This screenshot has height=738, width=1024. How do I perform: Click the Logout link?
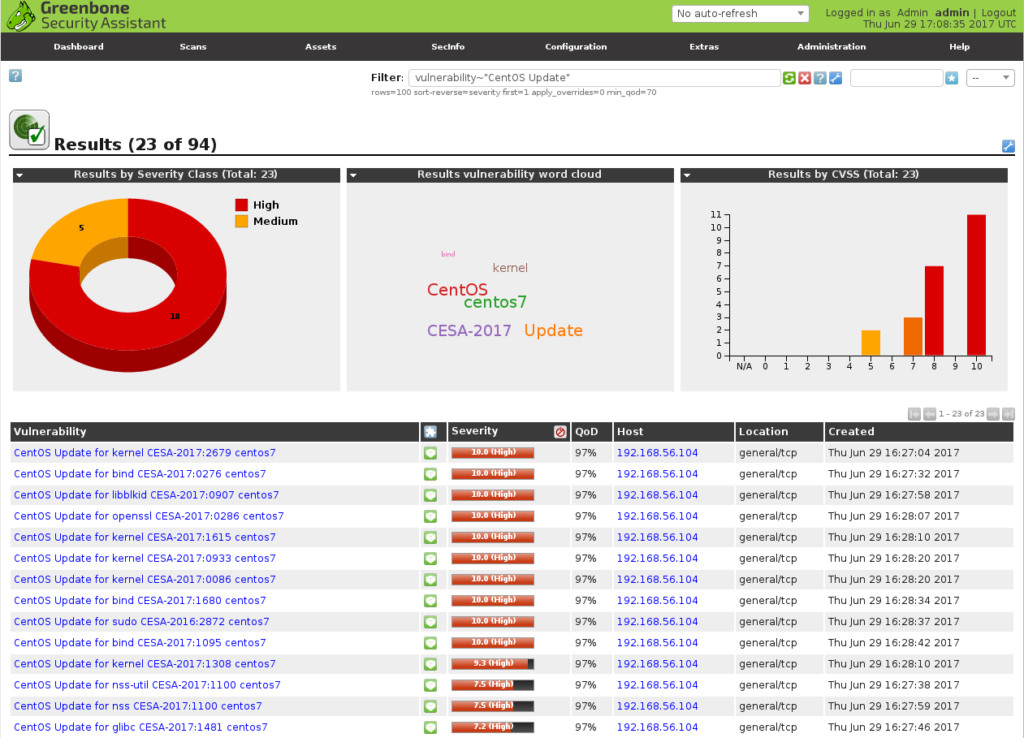(1002, 13)
